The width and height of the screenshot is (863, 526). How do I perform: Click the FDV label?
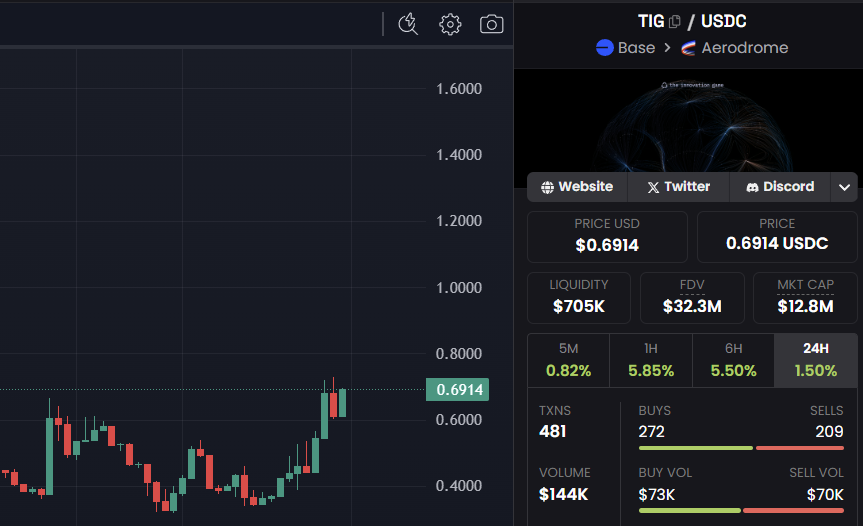pyautogui.click(x=692, y=285)
